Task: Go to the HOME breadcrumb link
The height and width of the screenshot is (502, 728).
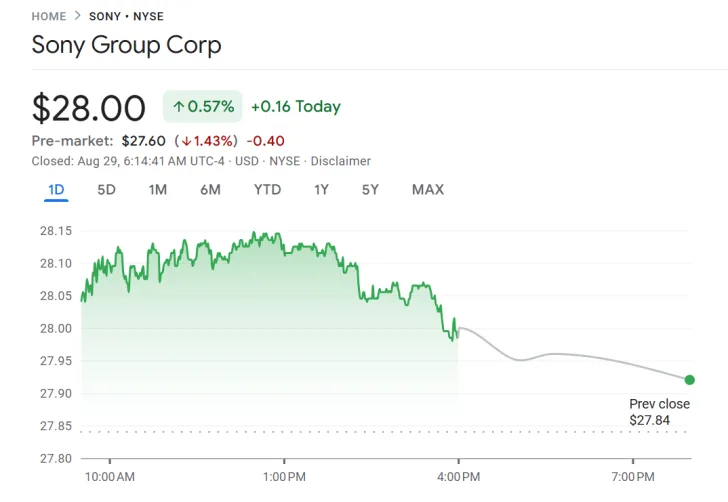Action: tap(49, 17)
